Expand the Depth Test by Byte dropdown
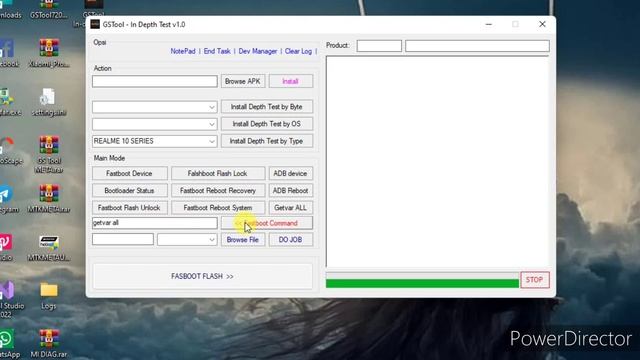Image resolution: width=640 pixels, height=360 pixels. click(x=212, y=107)
